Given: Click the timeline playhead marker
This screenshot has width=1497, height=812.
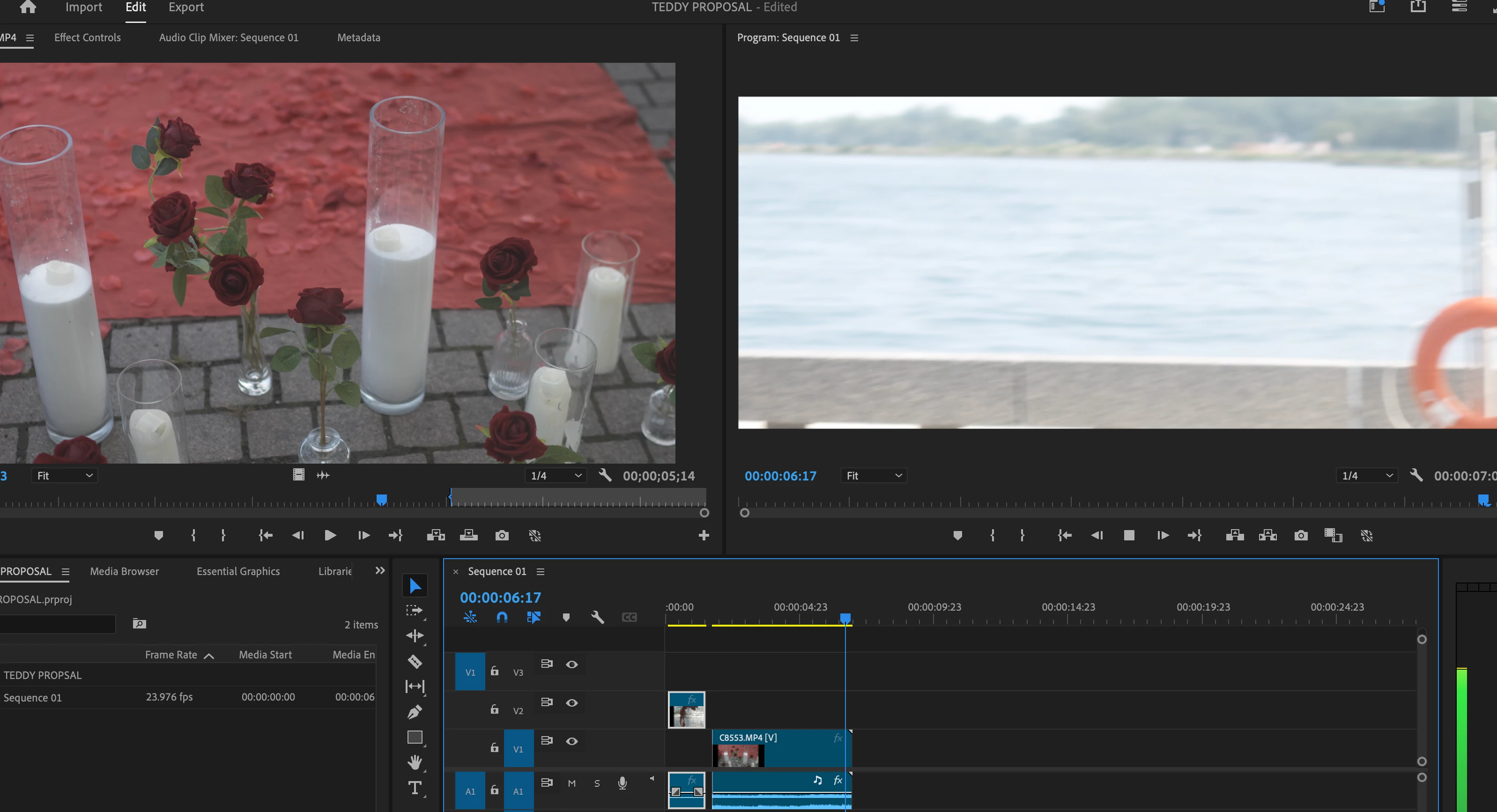Looking at the screenshot, I should 845,618.
